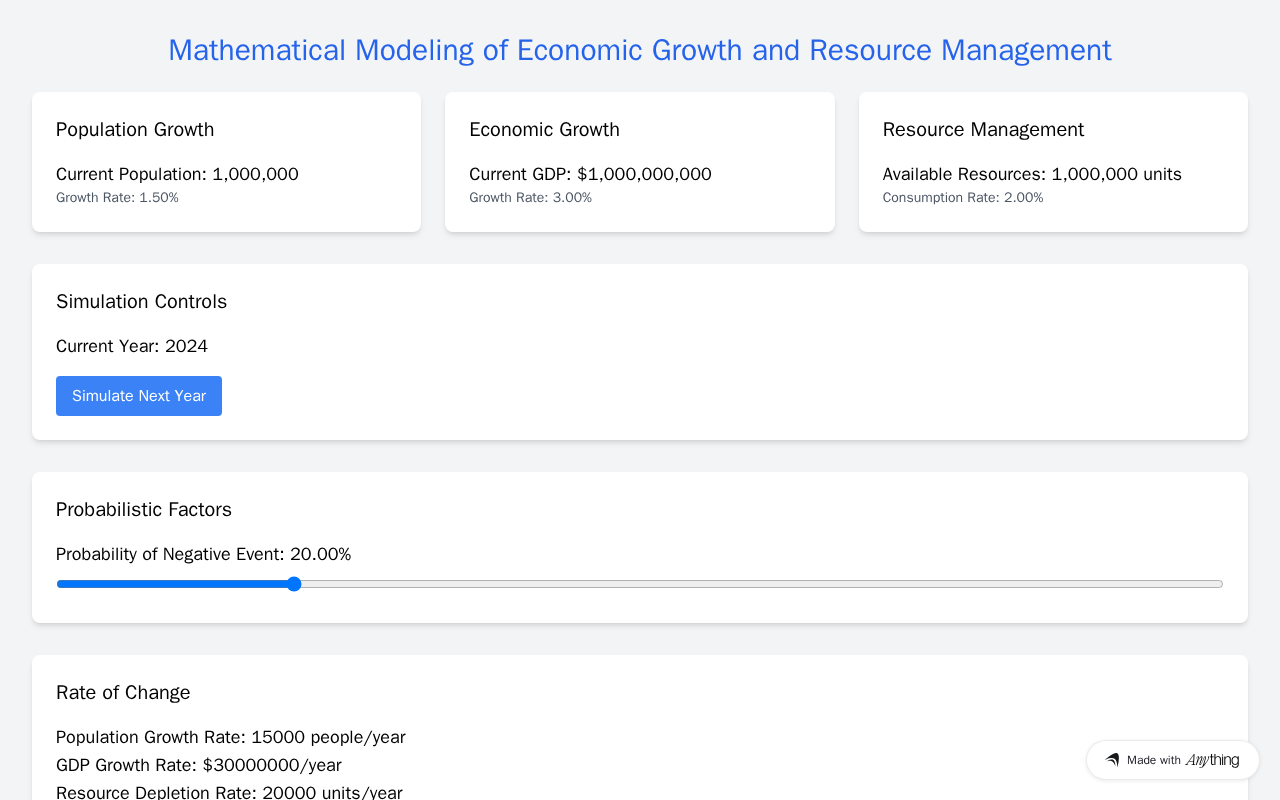Click the page title heading
Image resolution: width=1280 pixels, height=800 pixels.
tap(640, 50)
